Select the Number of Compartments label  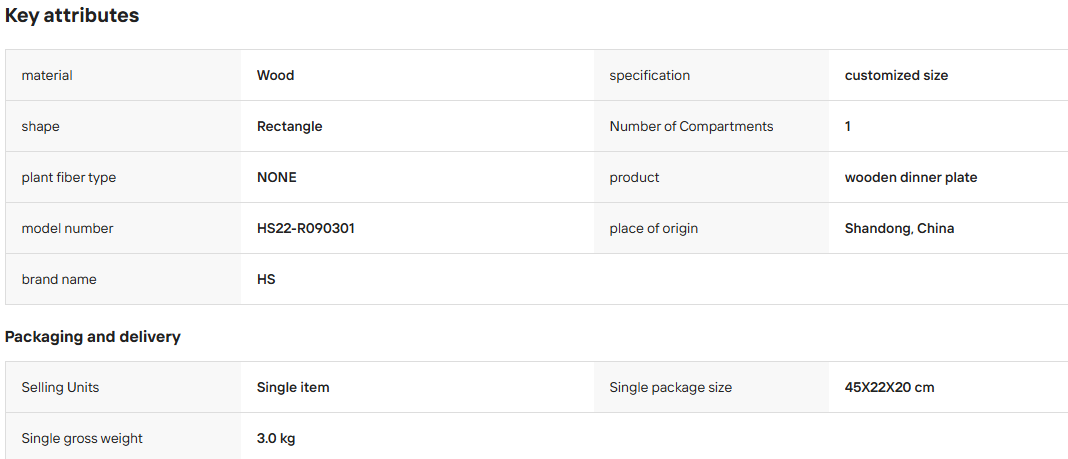pyautogui.click(x=691, y=127)
